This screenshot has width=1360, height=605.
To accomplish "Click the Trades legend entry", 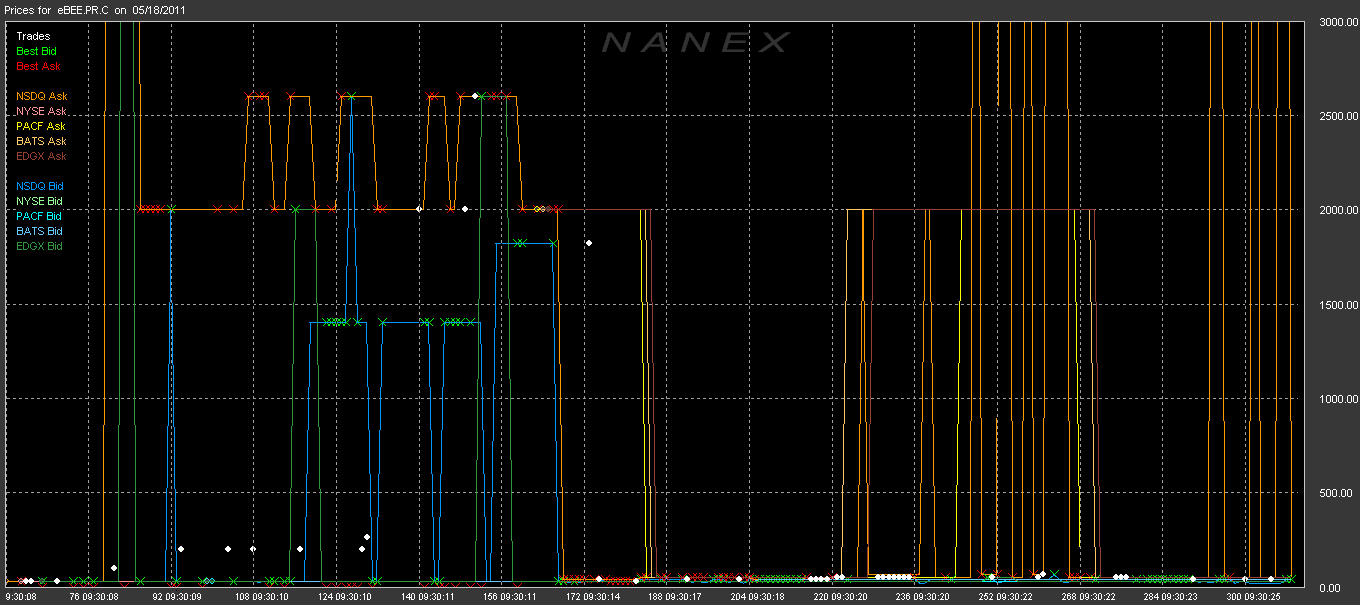I will pyautogui.click(x=33, y=36).
